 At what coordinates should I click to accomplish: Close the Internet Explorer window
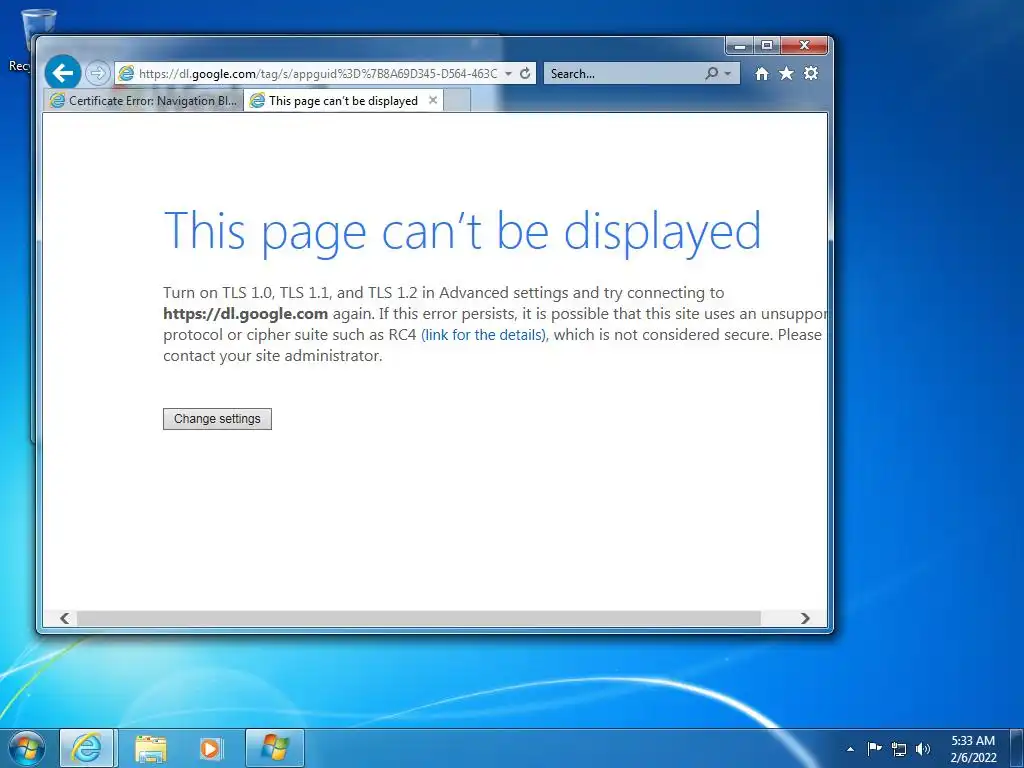(805, 46)
